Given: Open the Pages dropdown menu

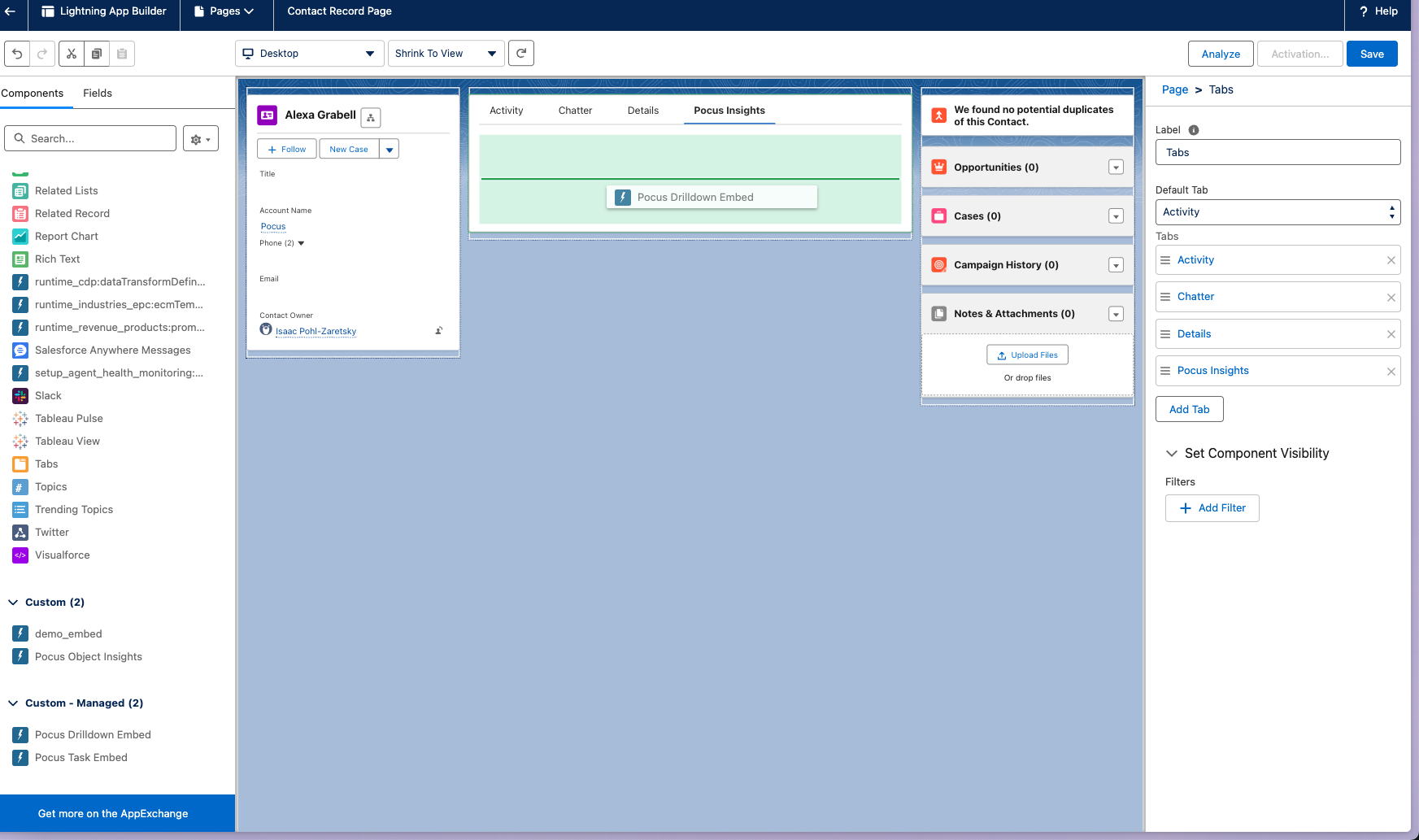Looking at the screenshot, I should [224, 11].
